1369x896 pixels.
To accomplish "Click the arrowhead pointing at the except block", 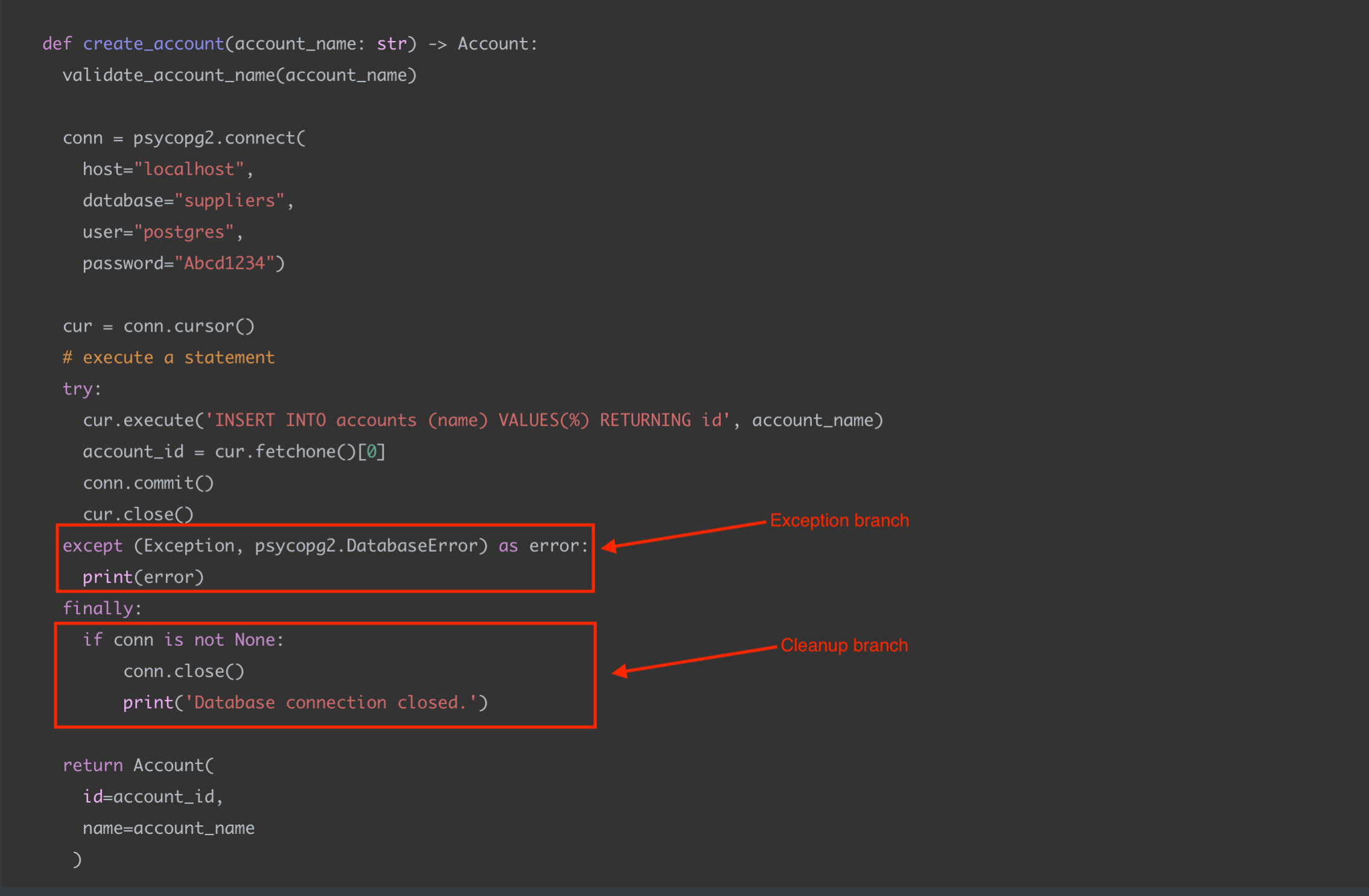I will pos(610,547).
